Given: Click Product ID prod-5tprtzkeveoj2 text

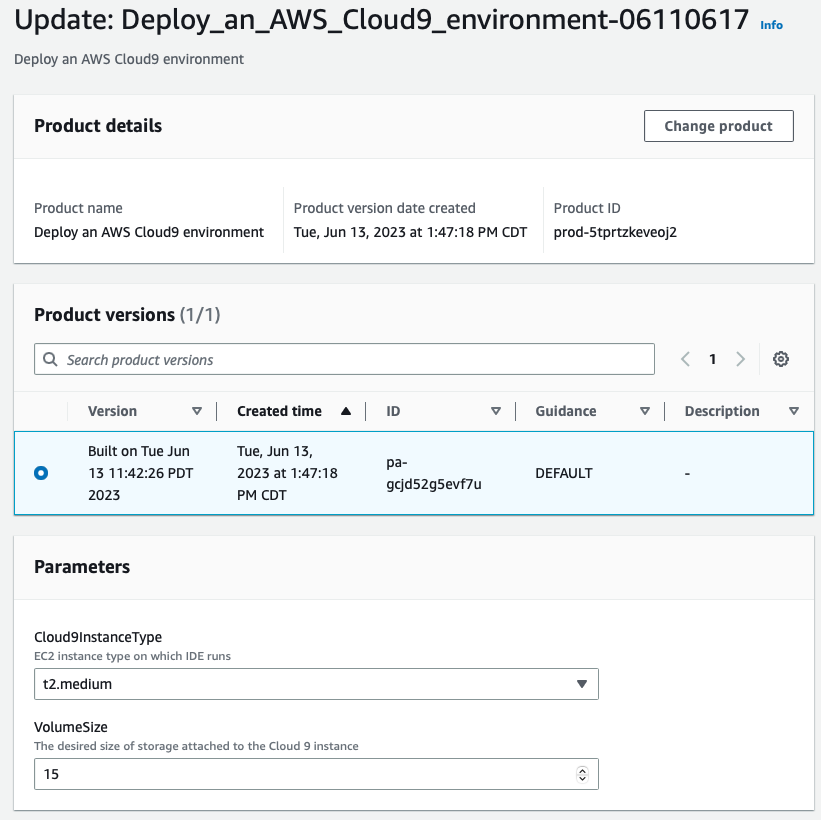Looking at the screenshot, I should 615,232.
